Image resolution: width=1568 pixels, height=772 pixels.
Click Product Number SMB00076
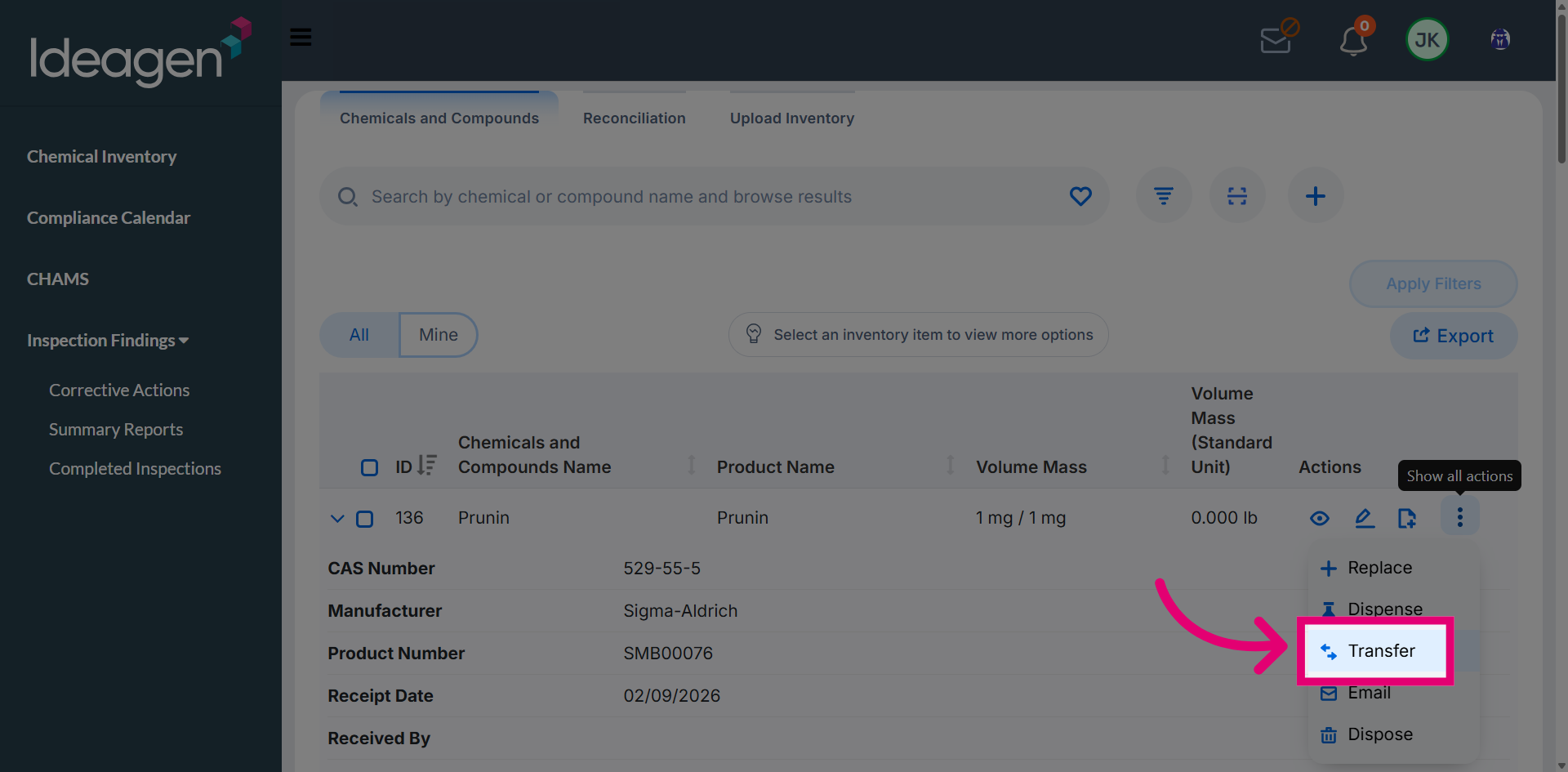668,654
